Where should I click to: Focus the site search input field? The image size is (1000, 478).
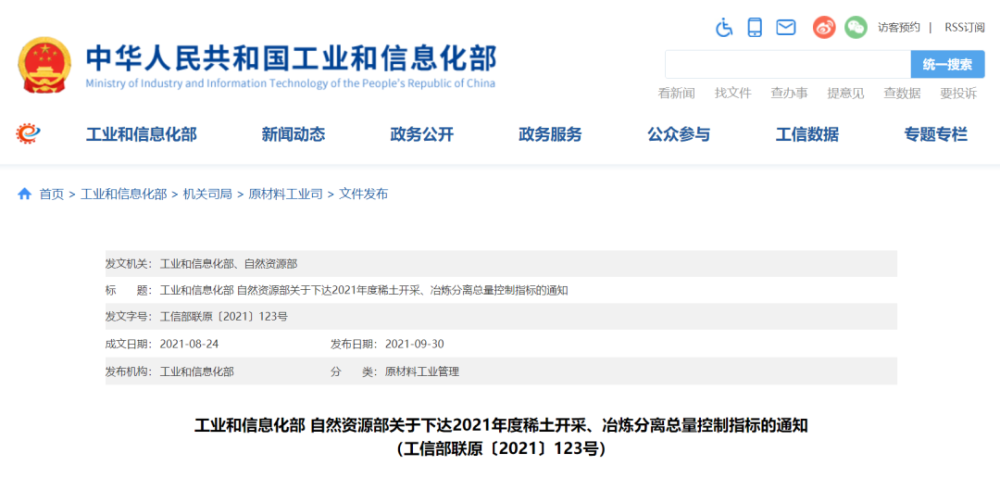click(x=788, y=64)
